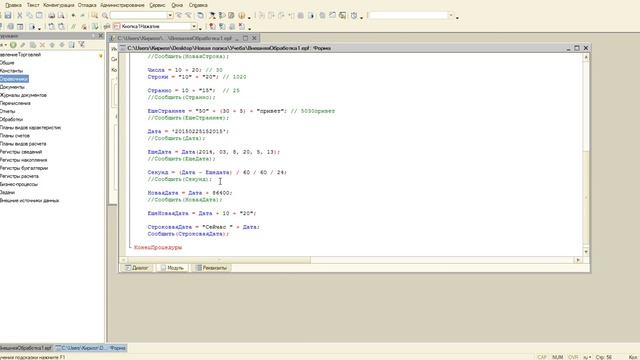This screenshot has width=640, height=360.
Task: Open the Администрирование menu
Action: pos(122,5)
